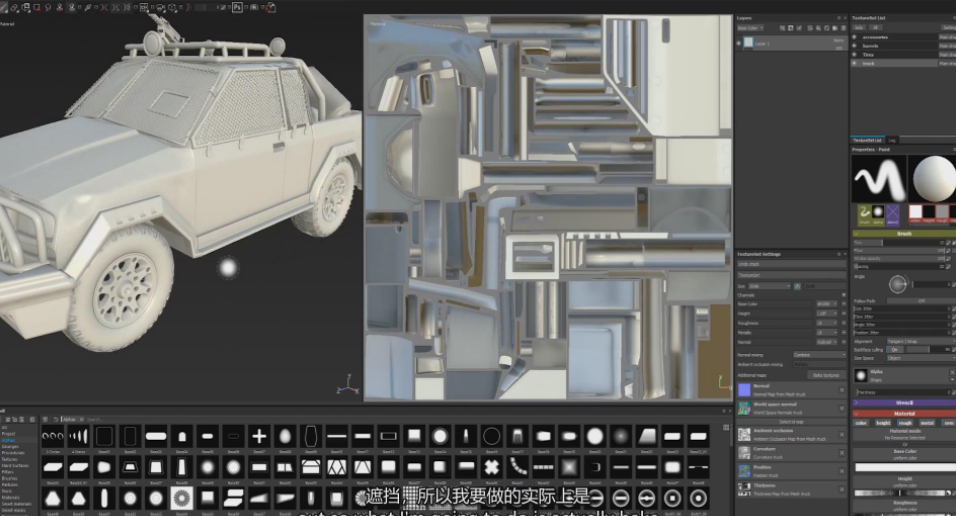Toggle visibility of accessories texture set
Screen dimensions: 956x516
pyautogui.click(x=854, y=37)
